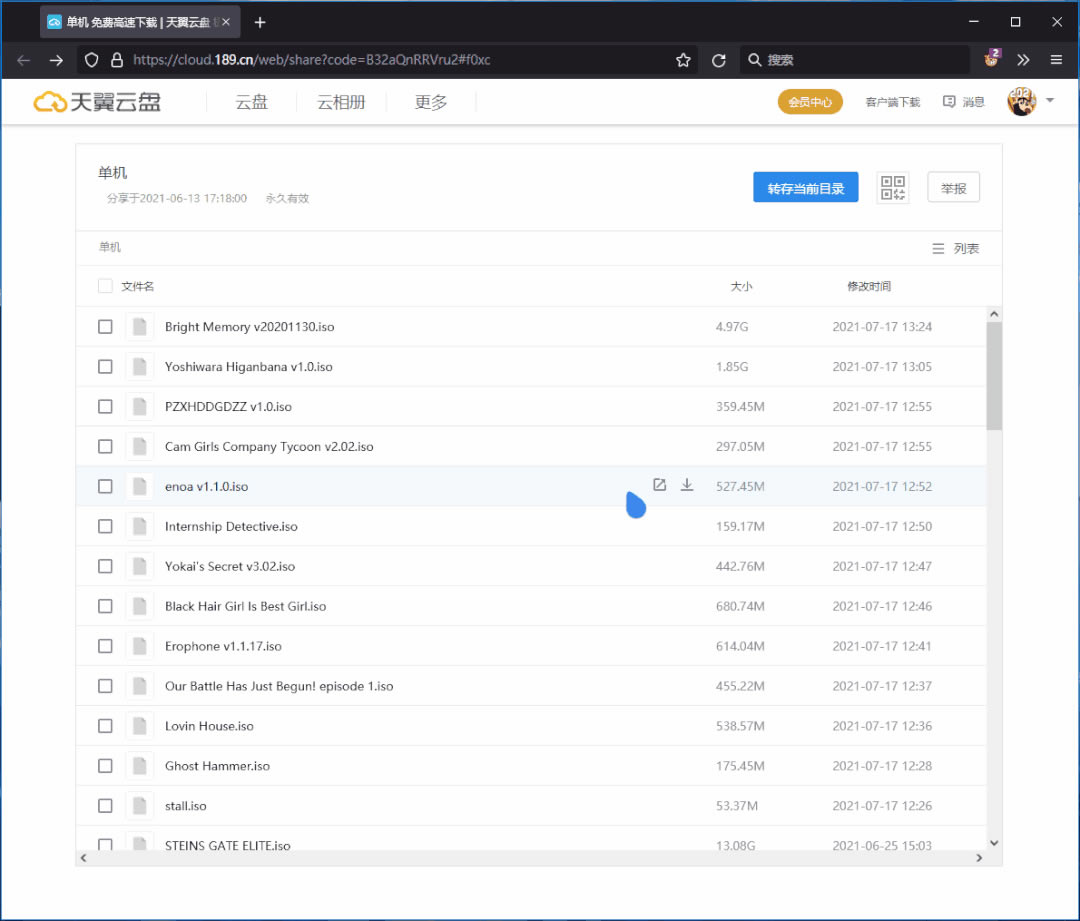Open the tracking protection shield icon

(92, 61)
